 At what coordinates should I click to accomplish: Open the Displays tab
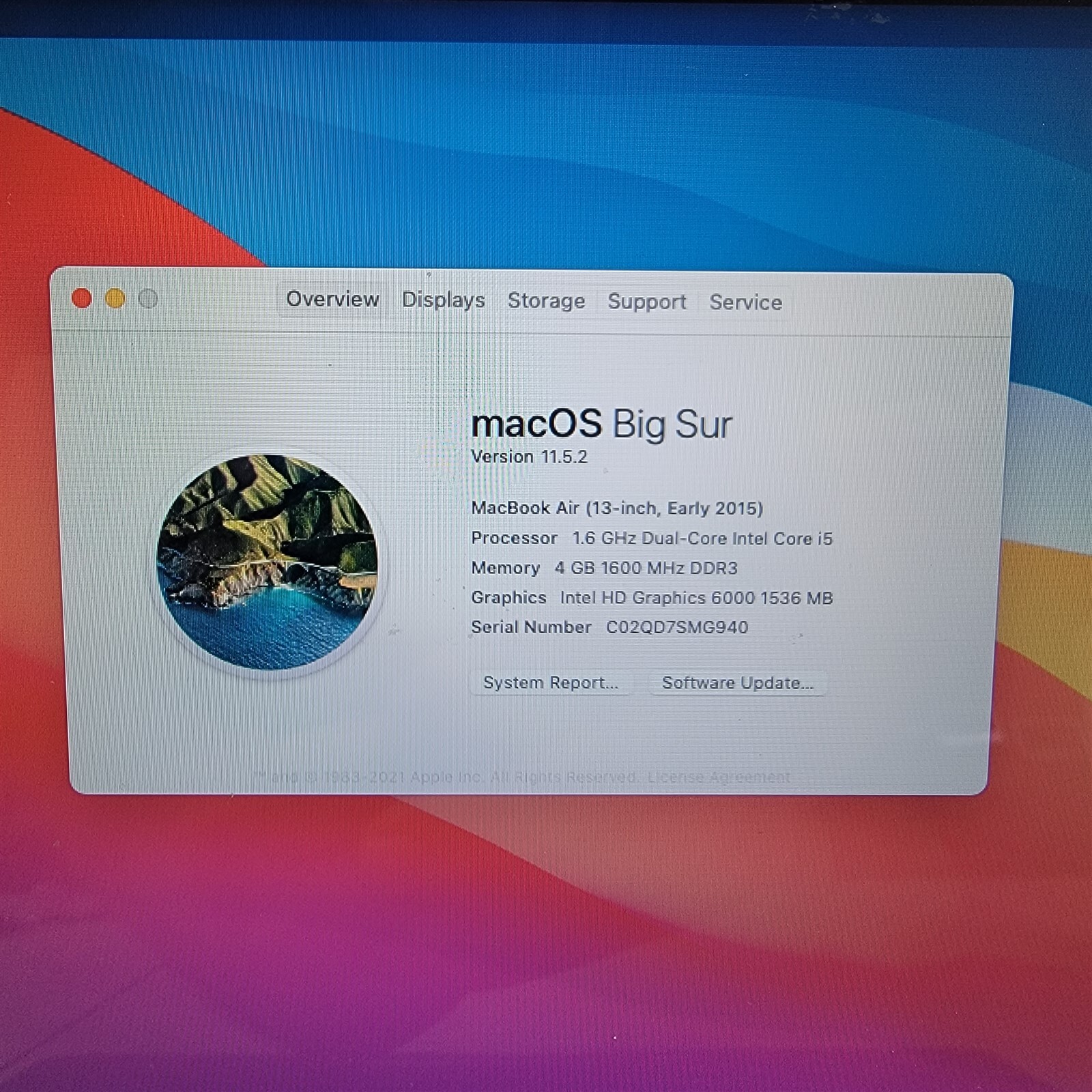coord(444,300)
